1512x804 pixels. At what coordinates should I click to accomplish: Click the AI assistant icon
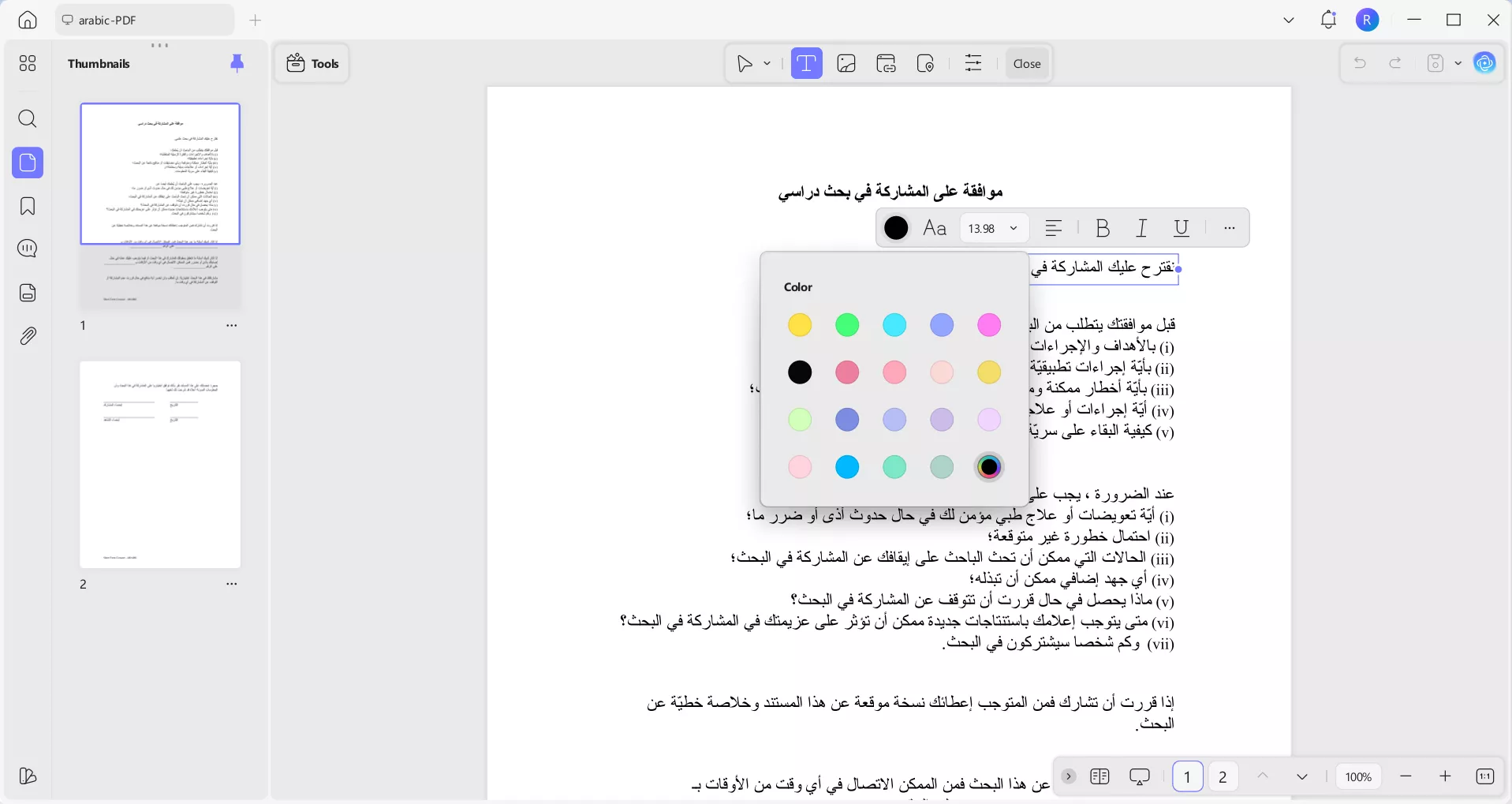point(1486,63)
